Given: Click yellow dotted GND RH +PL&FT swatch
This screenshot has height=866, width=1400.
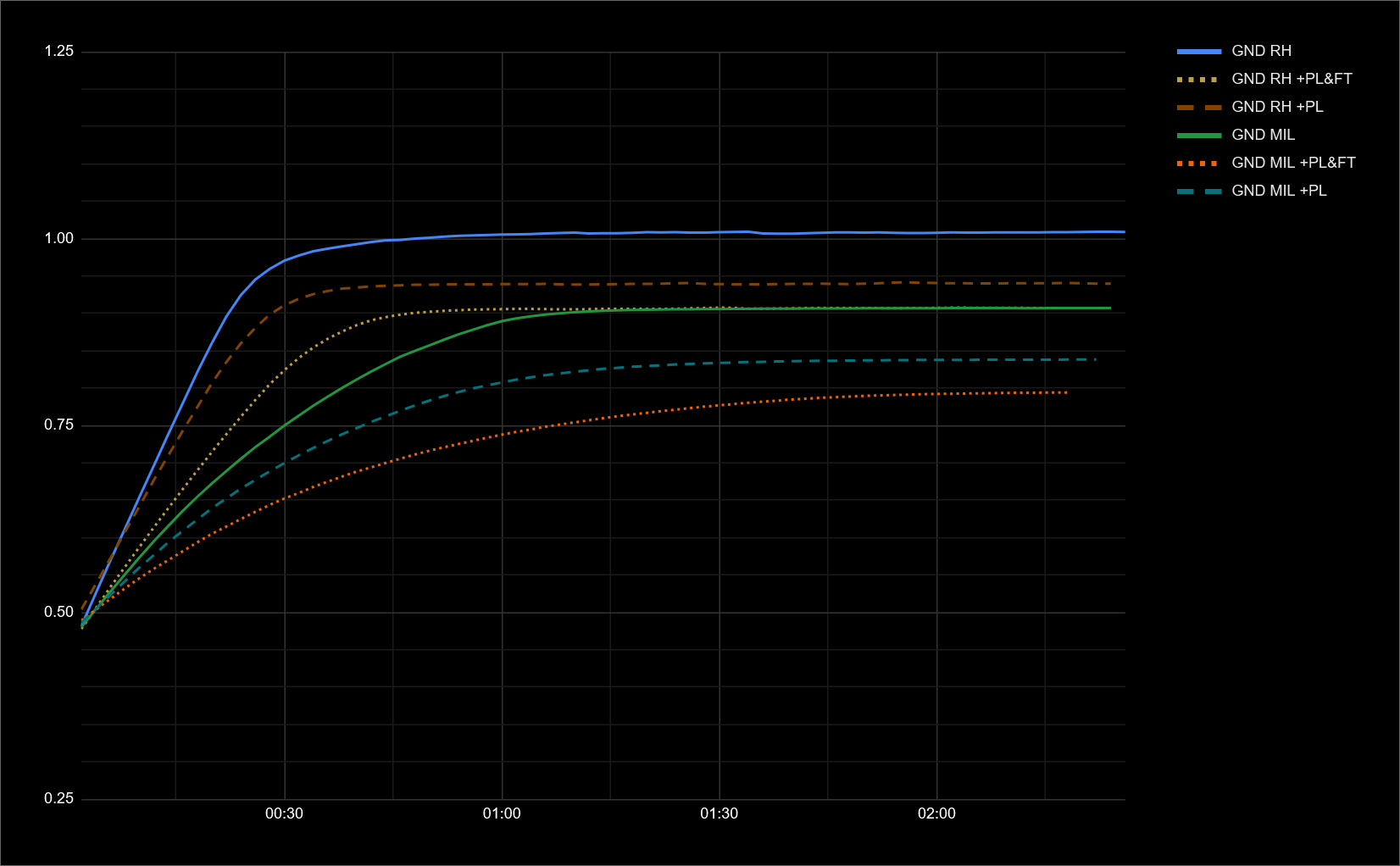Looking at the screenshot, I should (x=1198, y=80).
